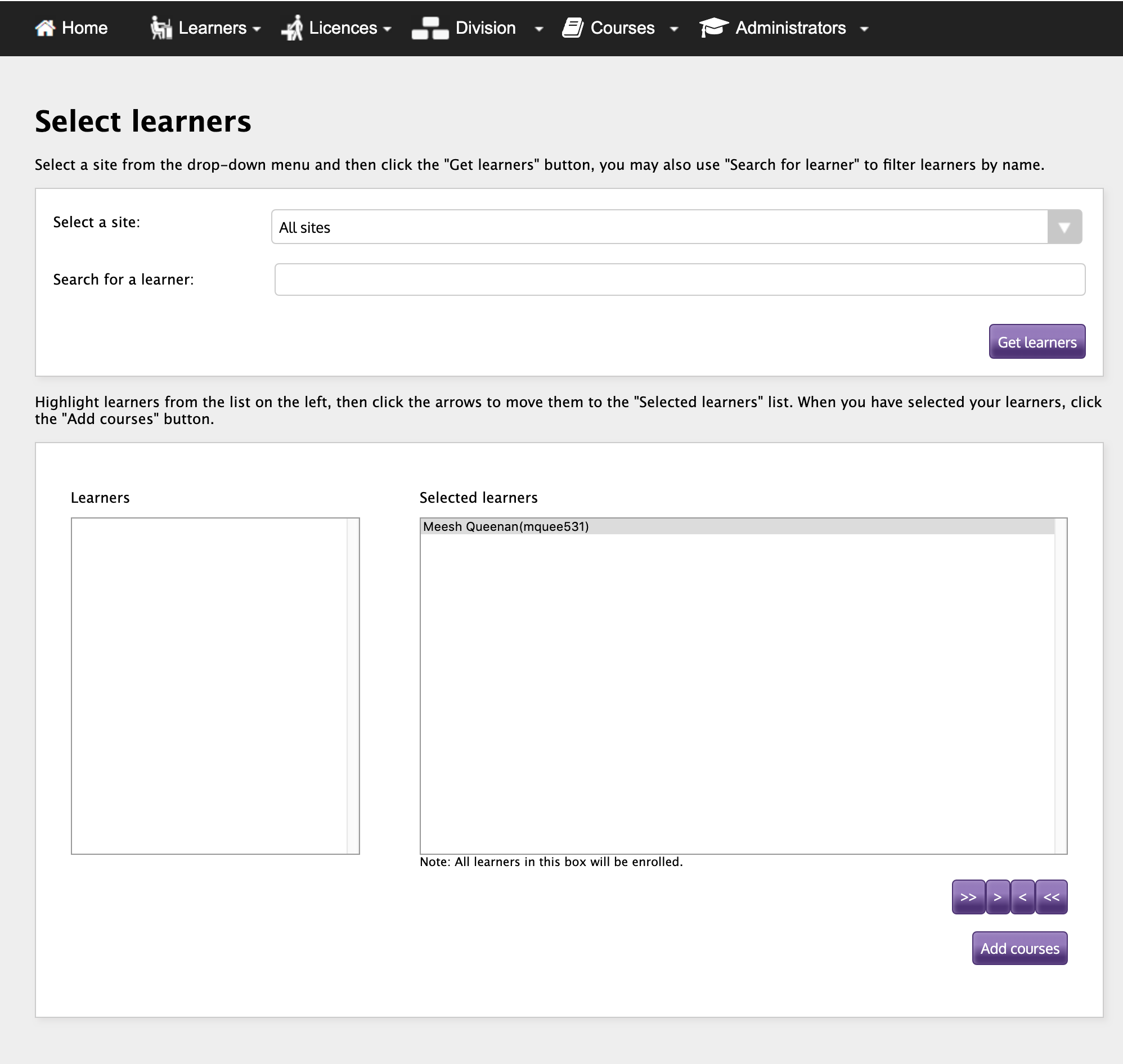
Task: Click the Learners list scrollbar
Action: point(353,686)
